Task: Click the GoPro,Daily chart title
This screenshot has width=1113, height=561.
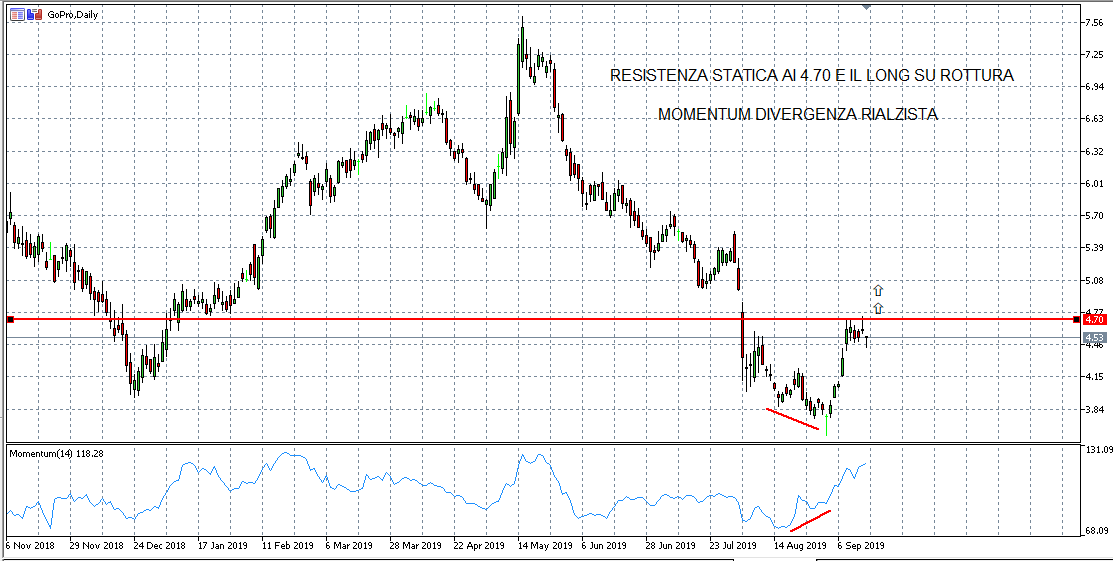Action: coord(74,15)
